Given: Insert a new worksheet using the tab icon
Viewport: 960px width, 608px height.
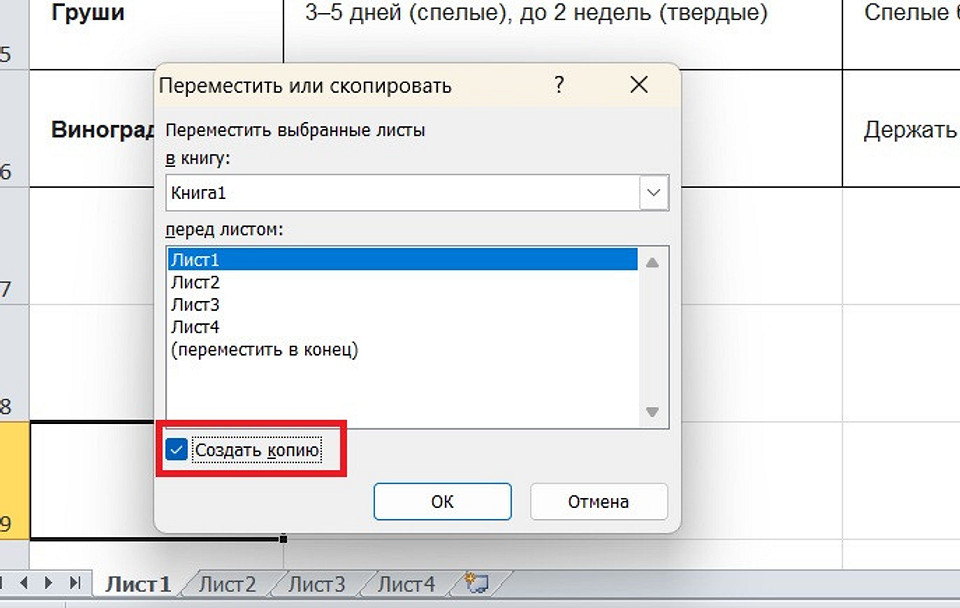Looking at the screenshot, I should pyautogui.click(x=475, y=580).
